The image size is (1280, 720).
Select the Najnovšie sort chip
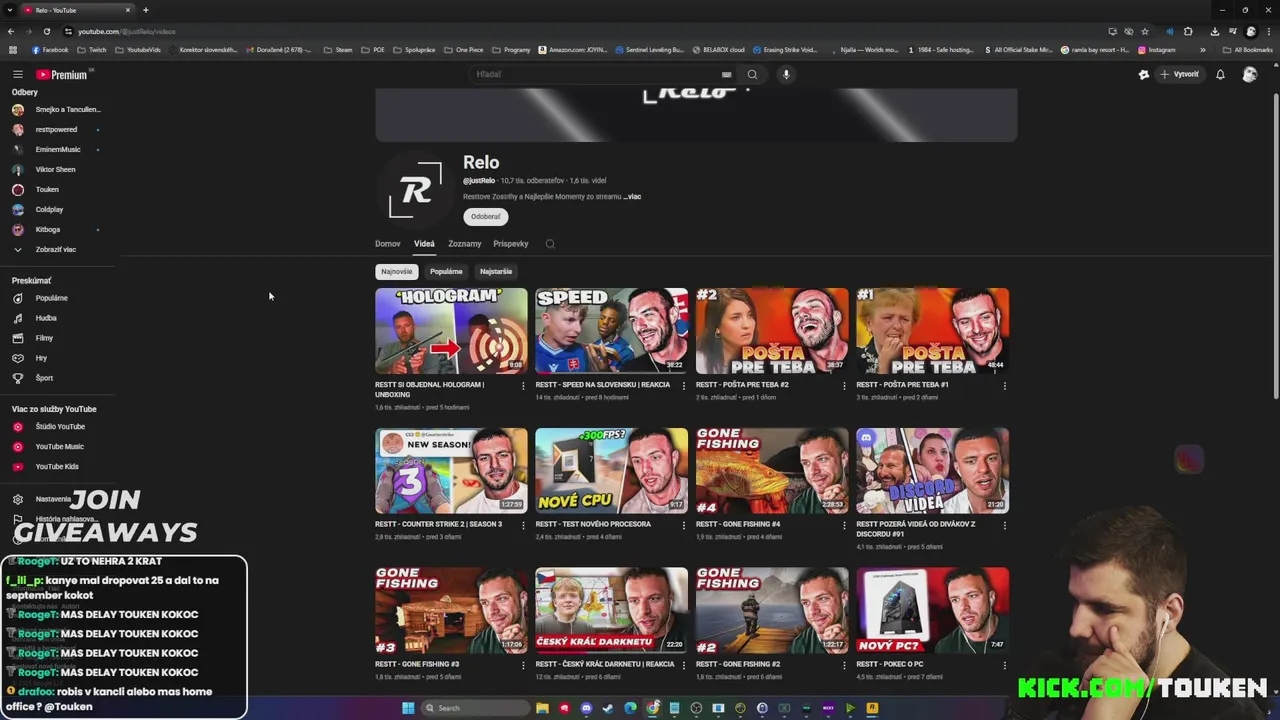pyautogui.click(x=396, y=271)
